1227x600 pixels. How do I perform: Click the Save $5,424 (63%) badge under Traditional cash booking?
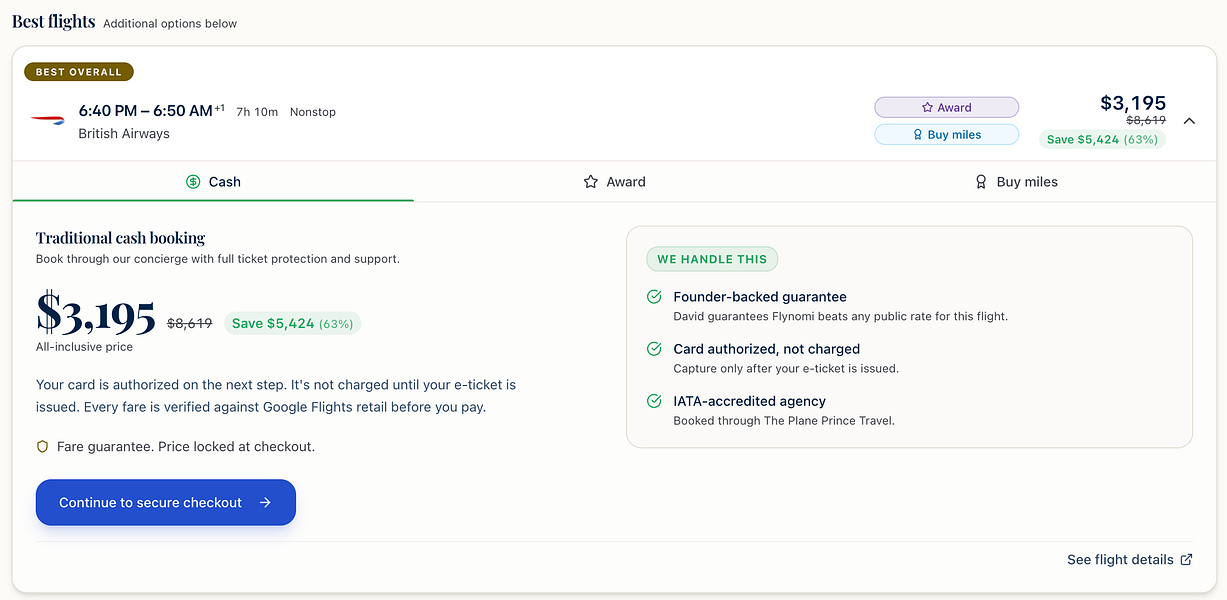(x=293, y=323)
